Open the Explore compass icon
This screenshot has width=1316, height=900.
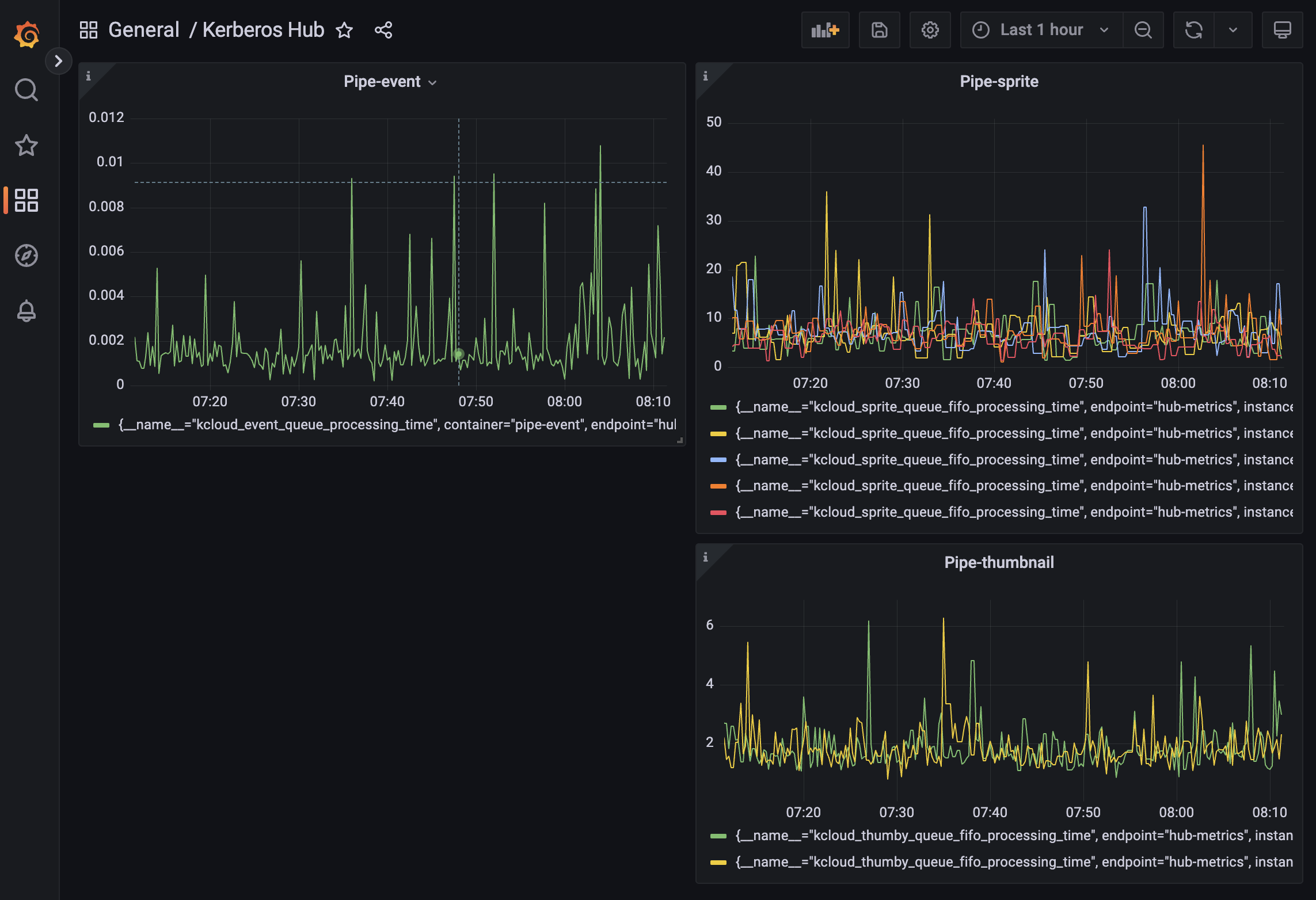[x=26, y=255]
